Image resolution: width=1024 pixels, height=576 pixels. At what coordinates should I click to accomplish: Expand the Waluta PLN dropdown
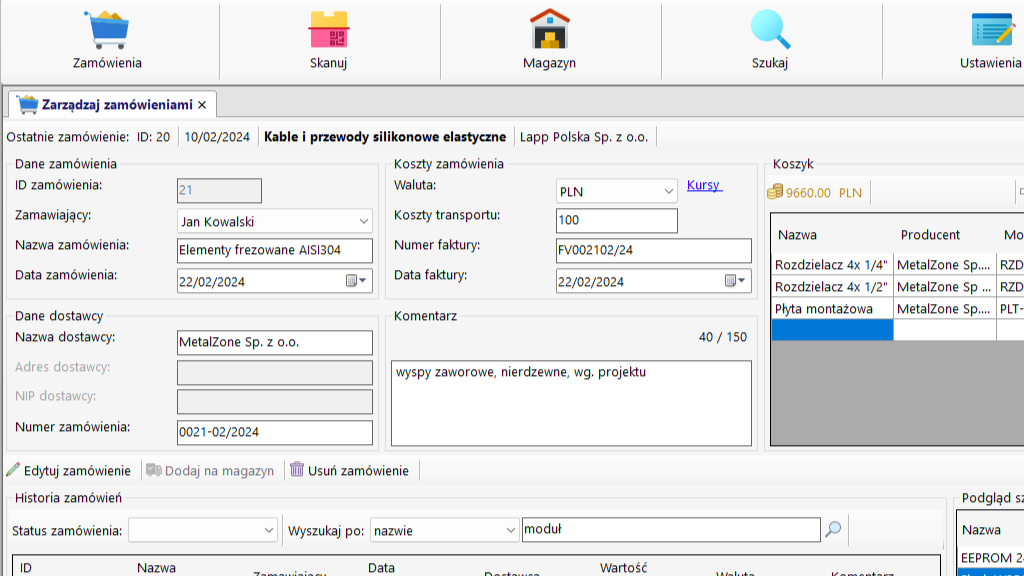668,191
